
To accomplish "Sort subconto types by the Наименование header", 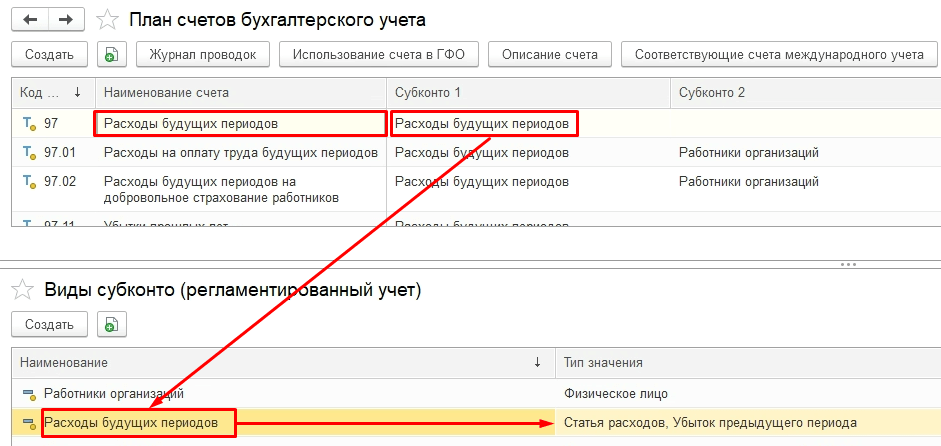I will point(283,363).
